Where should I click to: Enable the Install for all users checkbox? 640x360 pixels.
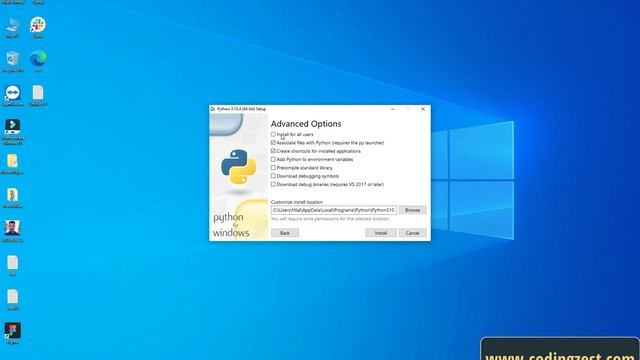coord(273,134)
